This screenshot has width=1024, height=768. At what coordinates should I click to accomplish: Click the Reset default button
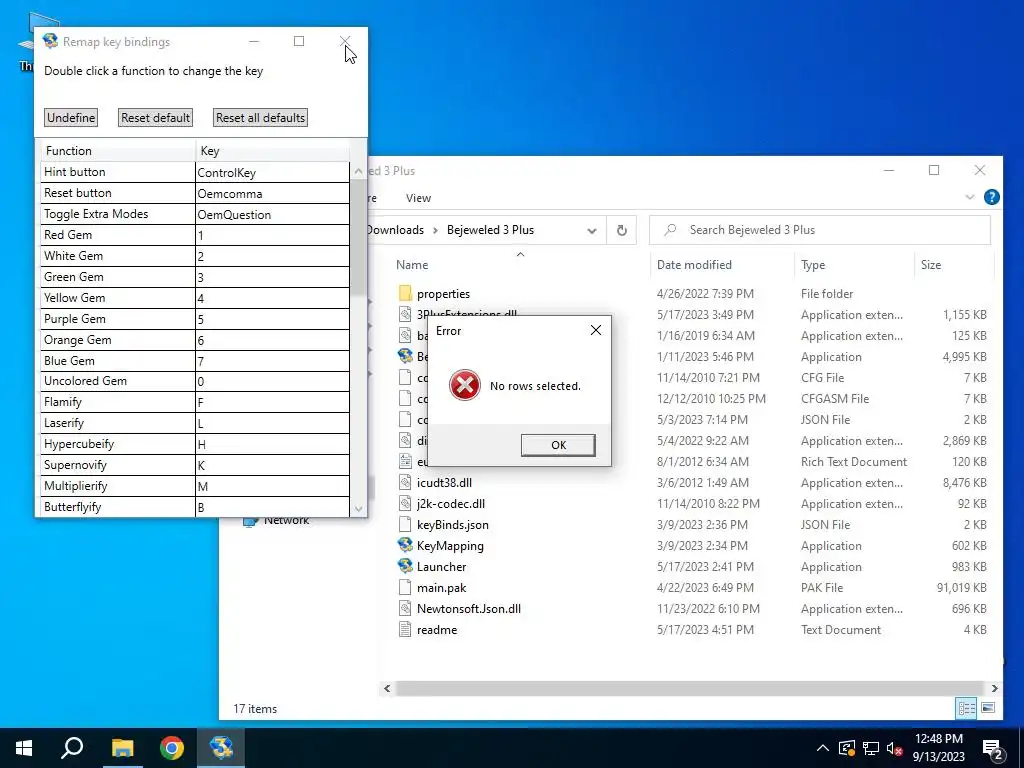click(155, 118)
